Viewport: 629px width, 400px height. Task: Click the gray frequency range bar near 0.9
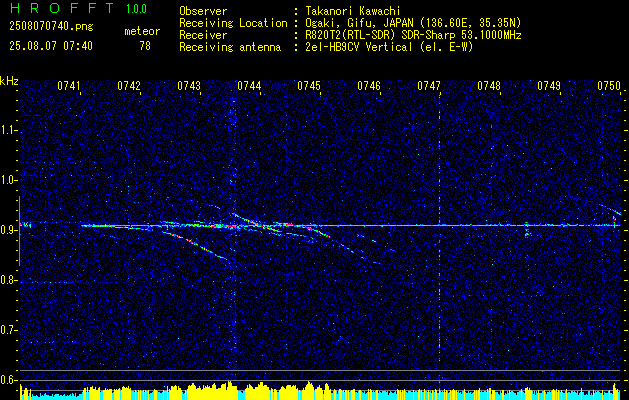(20, 231)
